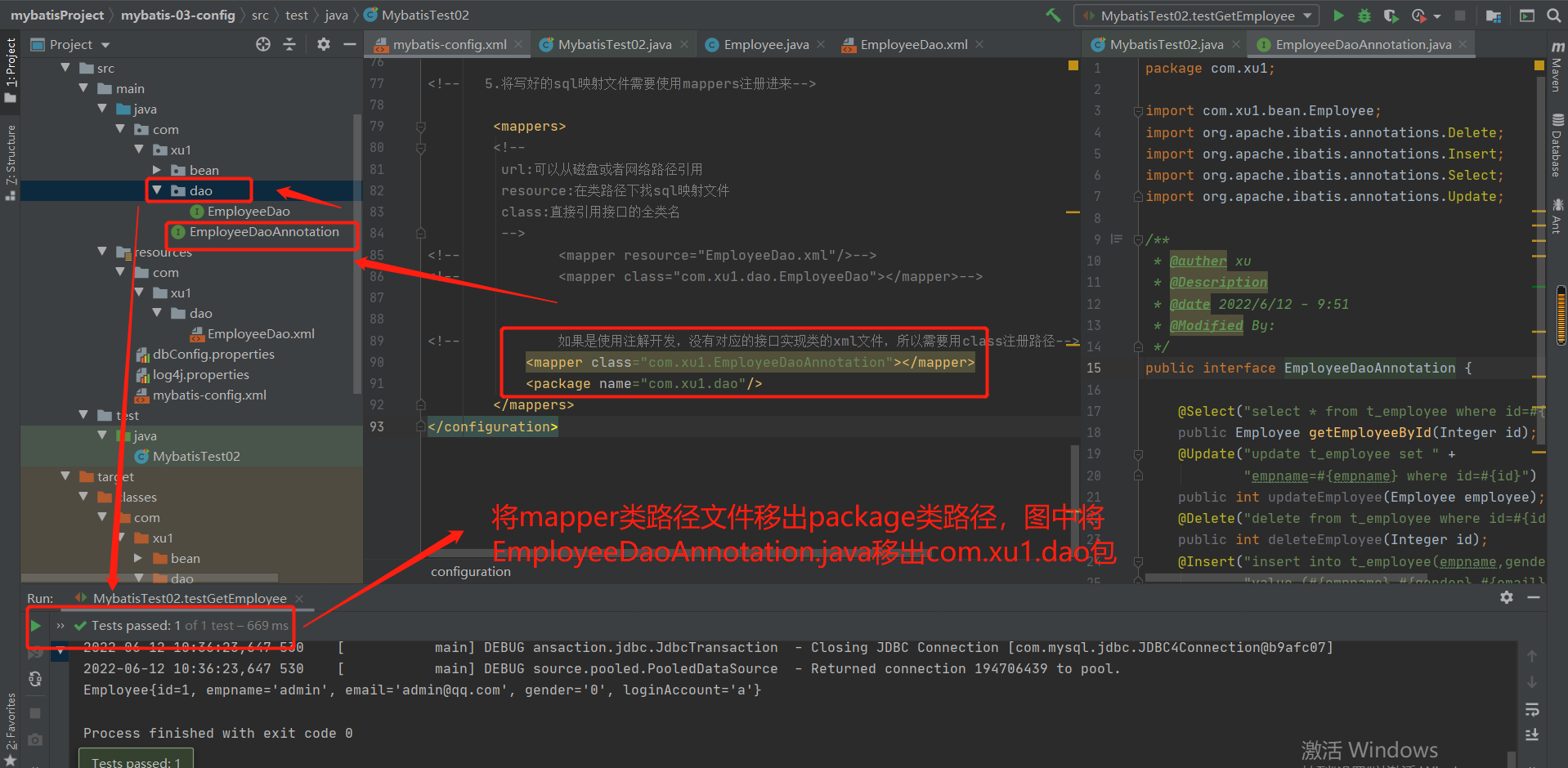The width and height of the screenshot is (1568, 768).
Task: Close the Run tab MybatisTest02.testGetEmployee
Action: coord(299,598)
